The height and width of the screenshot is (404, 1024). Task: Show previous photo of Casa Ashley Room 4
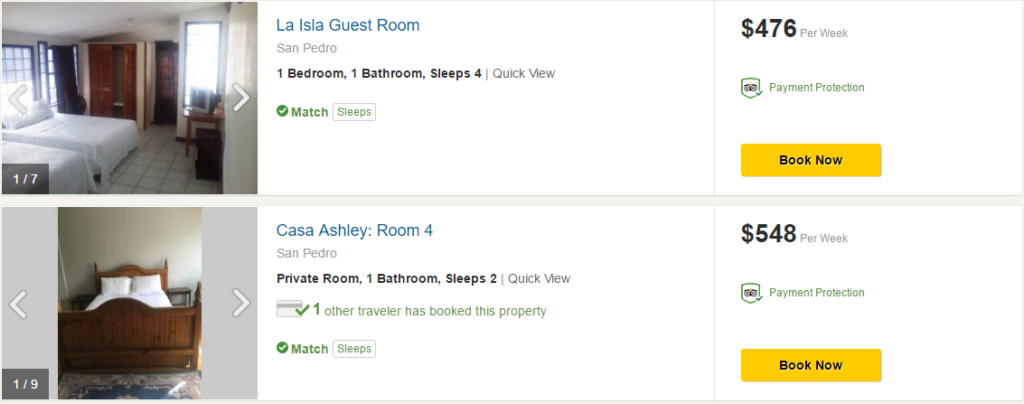click(x=17, y=303)
